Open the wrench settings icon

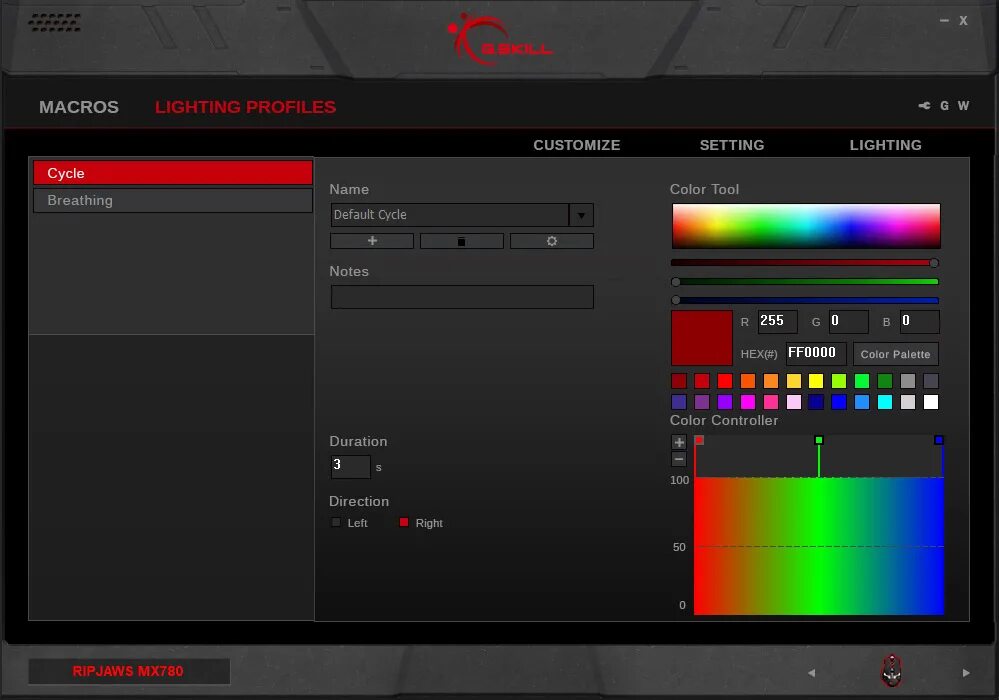tap(924, 106)
